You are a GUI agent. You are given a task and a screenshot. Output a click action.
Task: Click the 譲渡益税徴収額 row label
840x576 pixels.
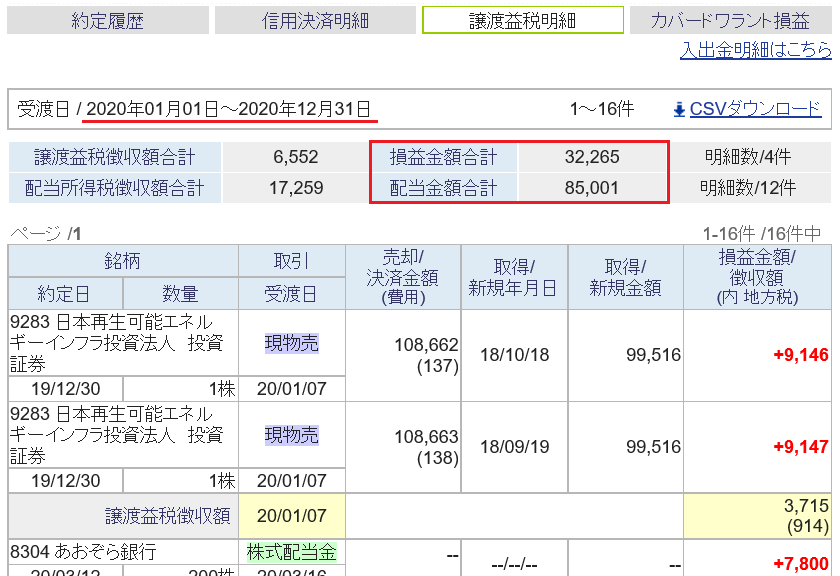pos(168,516)
